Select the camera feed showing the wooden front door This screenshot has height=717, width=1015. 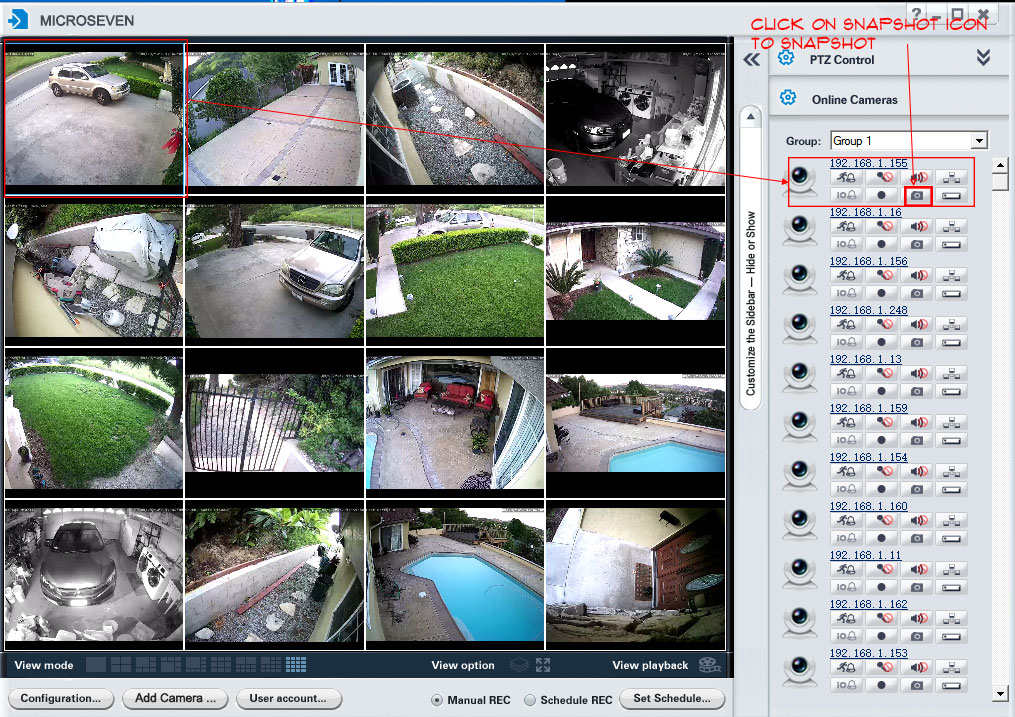coord(636,575)
